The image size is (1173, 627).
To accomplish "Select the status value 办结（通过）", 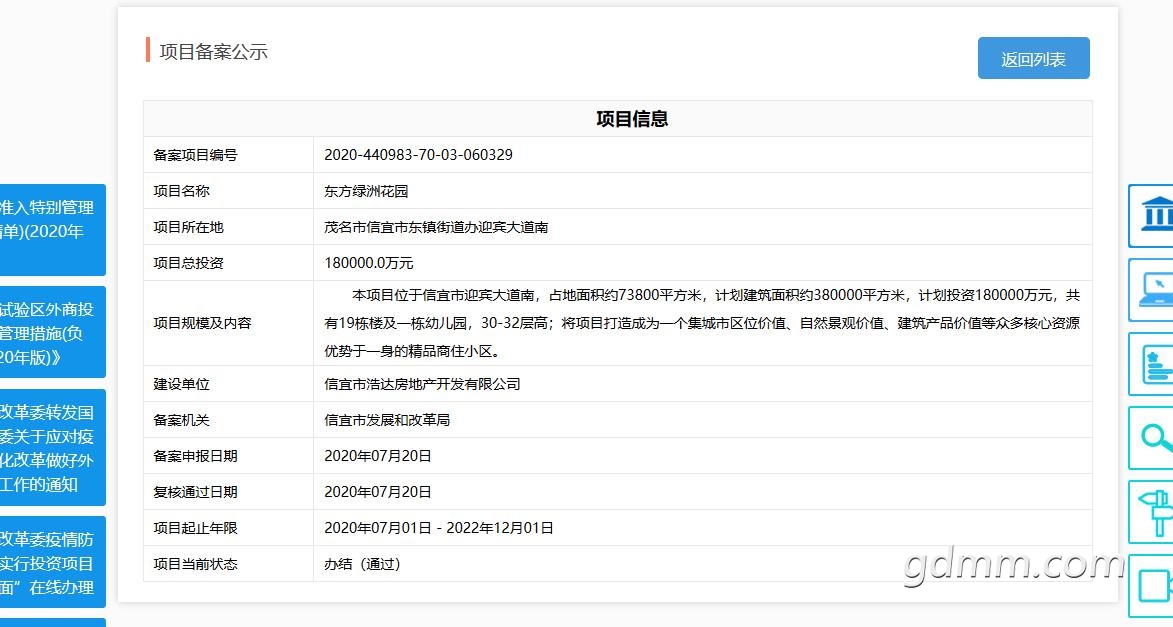I will pyautogui.click(x=363, y=564).
